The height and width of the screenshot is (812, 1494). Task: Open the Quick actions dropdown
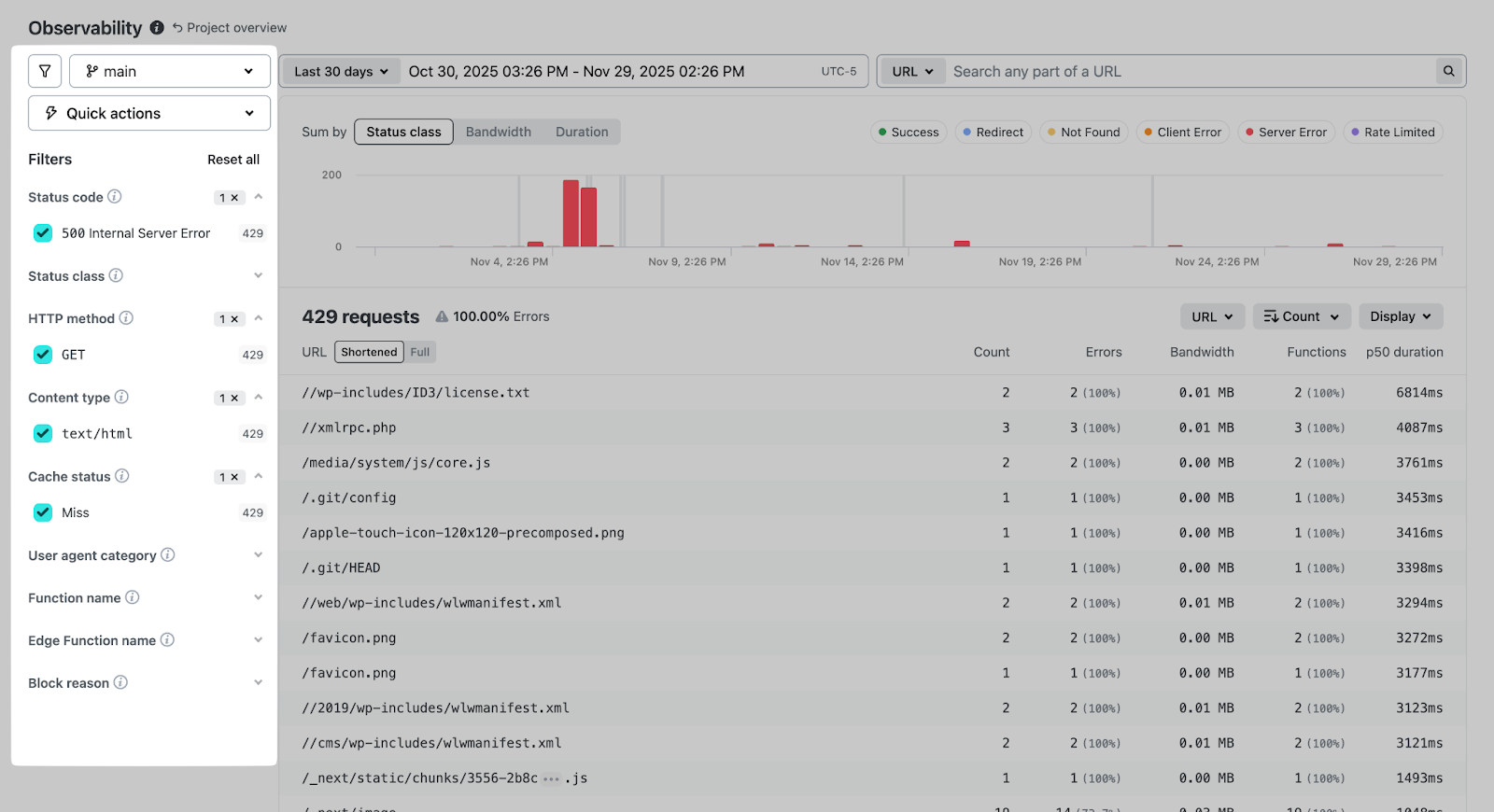149,113
